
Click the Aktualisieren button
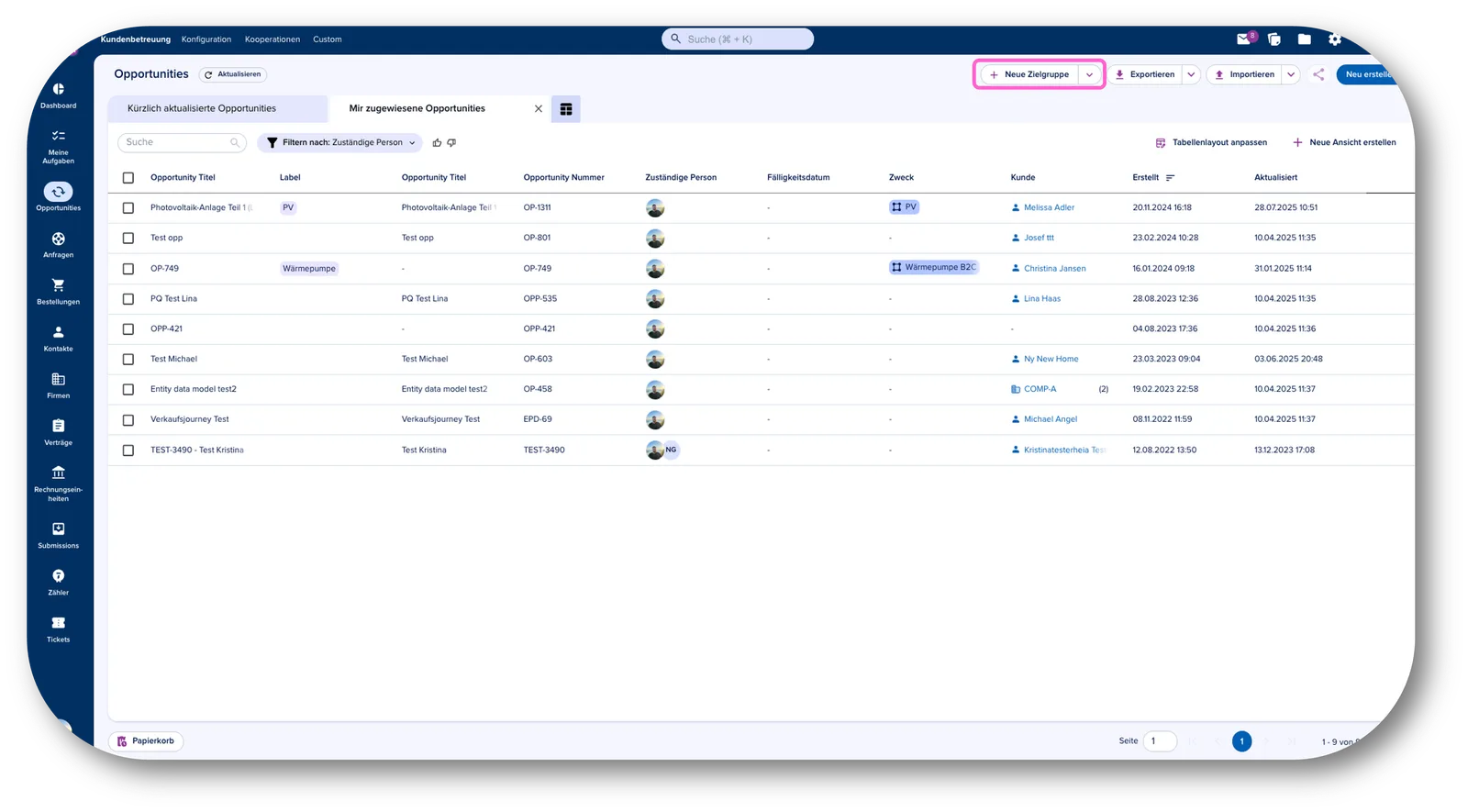[233, 74]
